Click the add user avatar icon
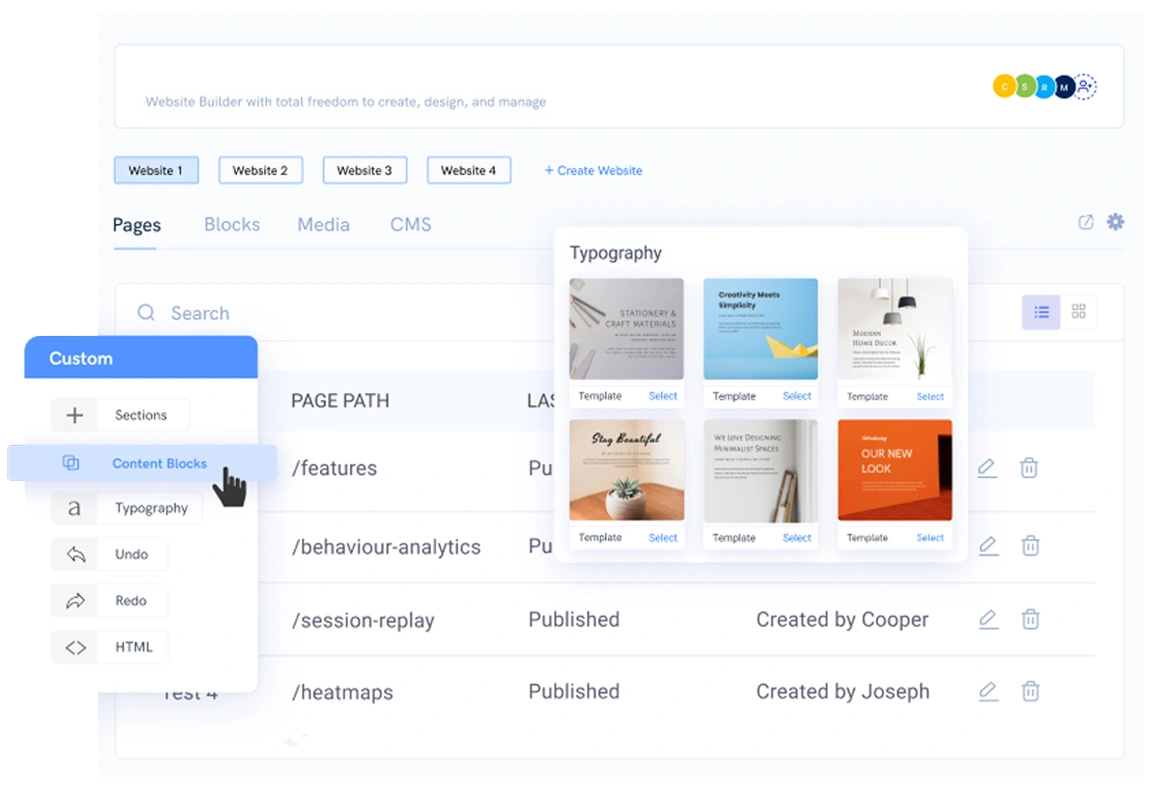 point(1086,87)
